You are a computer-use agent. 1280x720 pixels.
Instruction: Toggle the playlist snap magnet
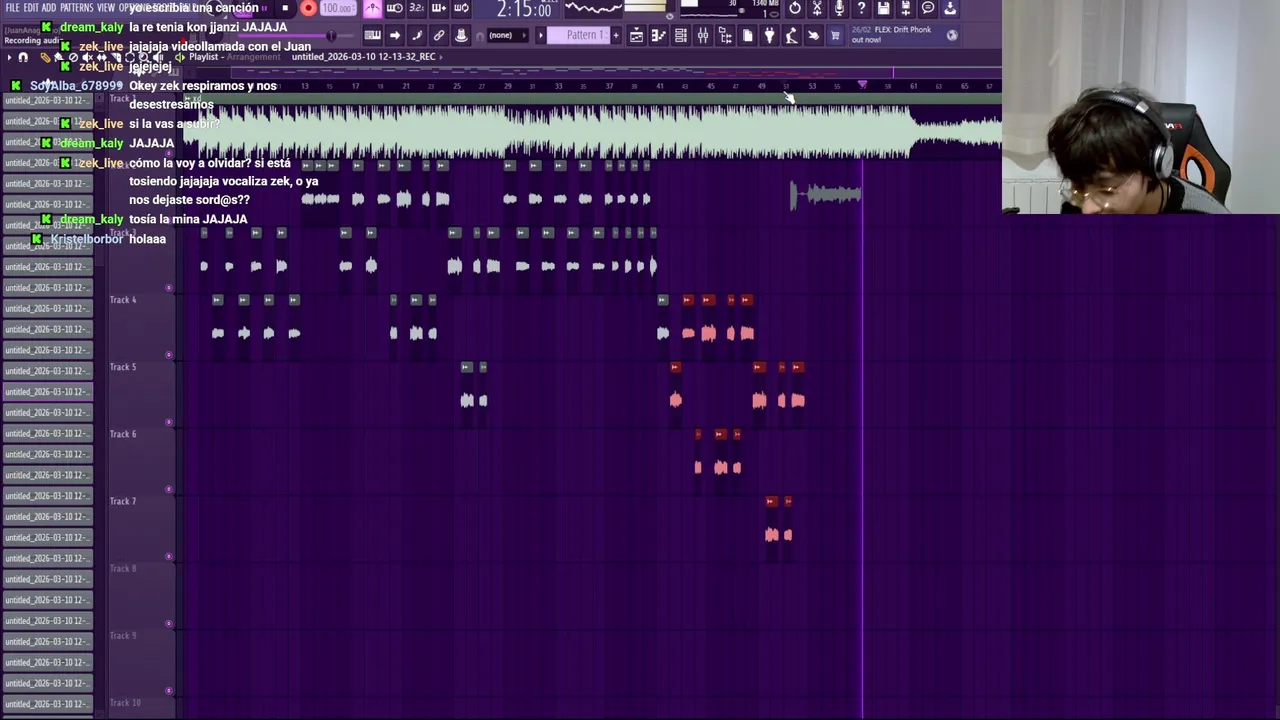(23, 58)
